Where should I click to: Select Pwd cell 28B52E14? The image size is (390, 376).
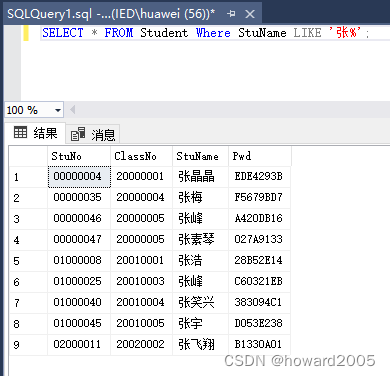[259, 261]
